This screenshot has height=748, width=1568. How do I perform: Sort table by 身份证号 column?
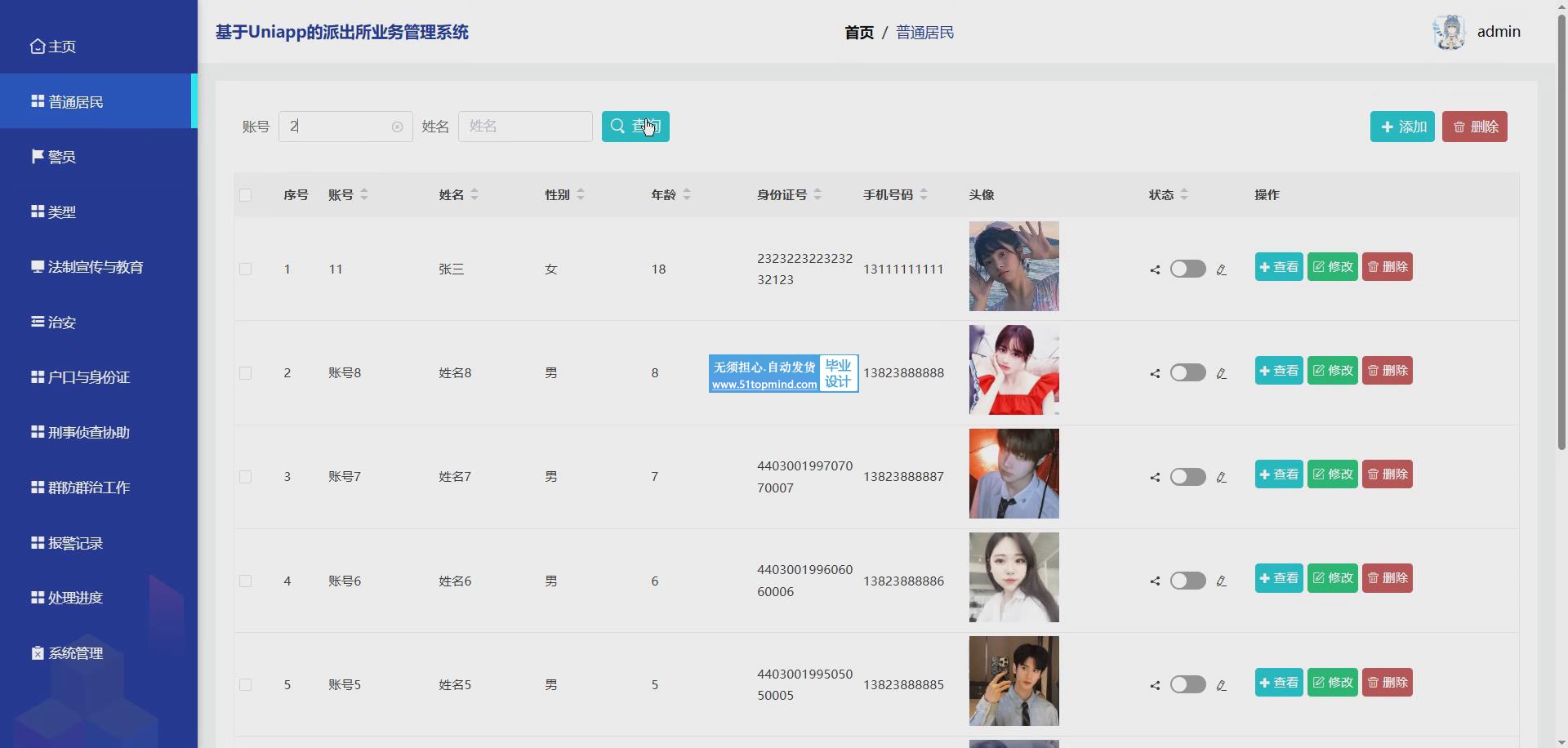coord(817,194)
